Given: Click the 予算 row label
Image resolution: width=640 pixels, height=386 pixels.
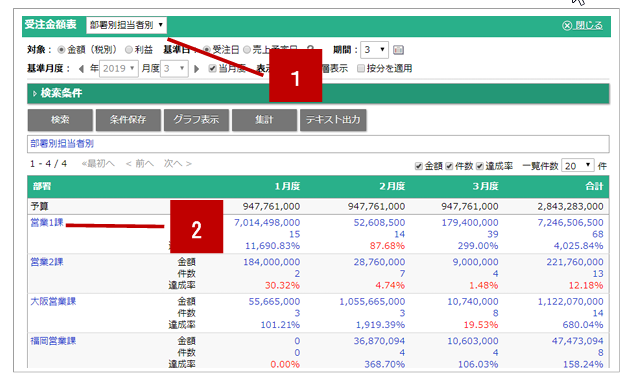Looking at the screenshot, I should coord(39,207).
